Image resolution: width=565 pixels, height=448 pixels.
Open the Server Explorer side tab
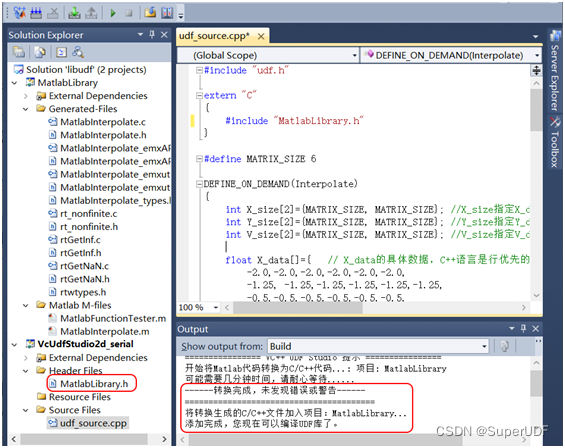point(554,71)
